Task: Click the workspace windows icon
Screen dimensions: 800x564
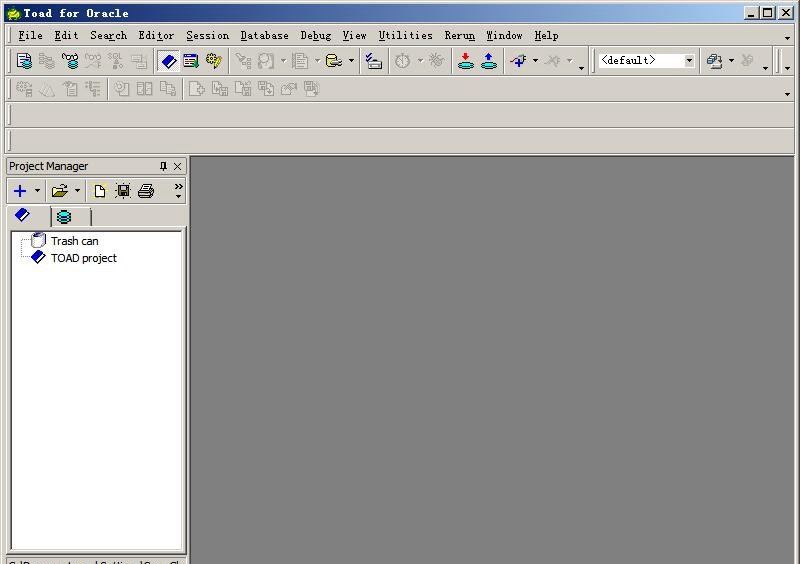Action: [714, 61]
